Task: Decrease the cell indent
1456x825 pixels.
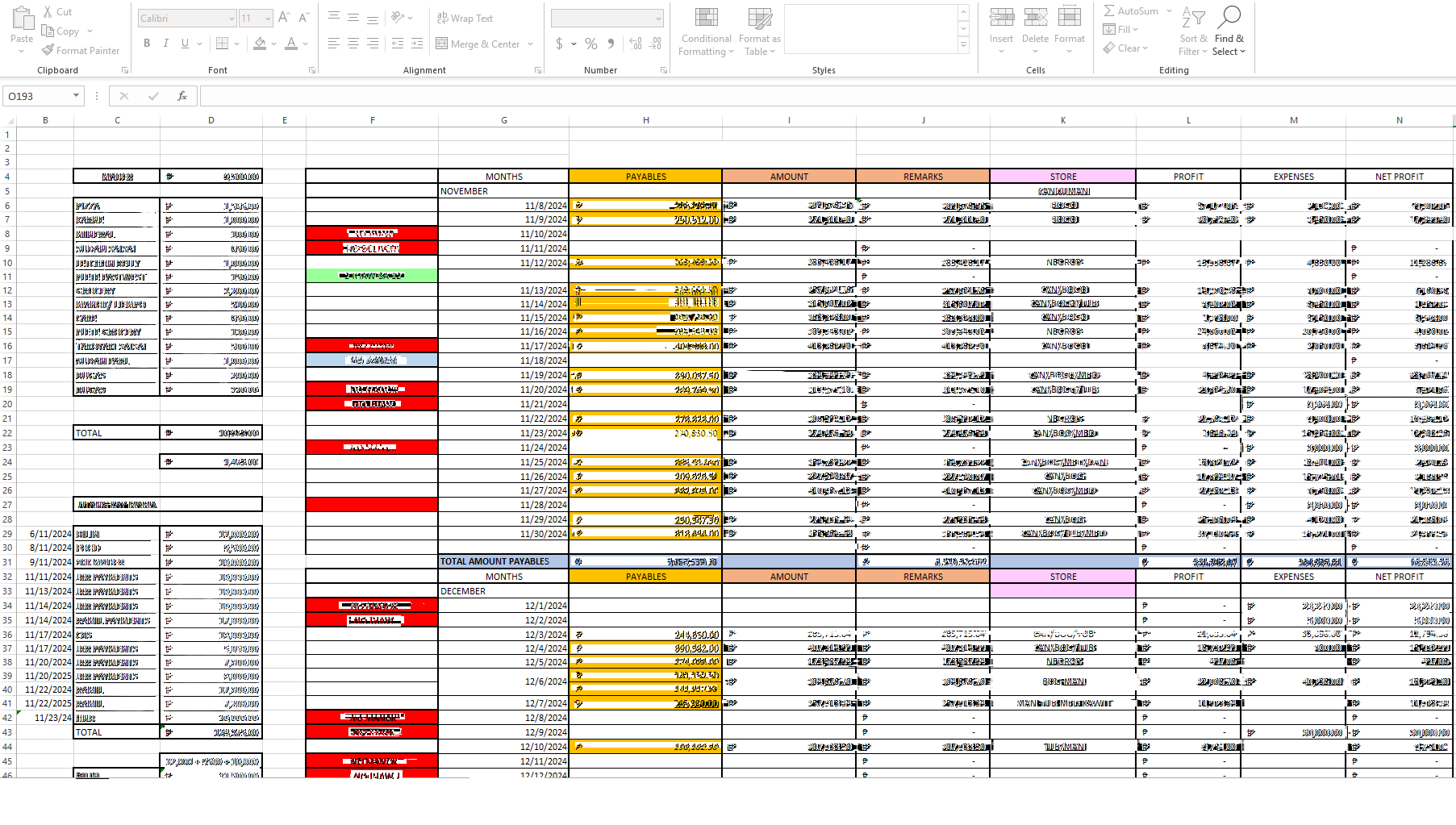Action: pos(398,44)
